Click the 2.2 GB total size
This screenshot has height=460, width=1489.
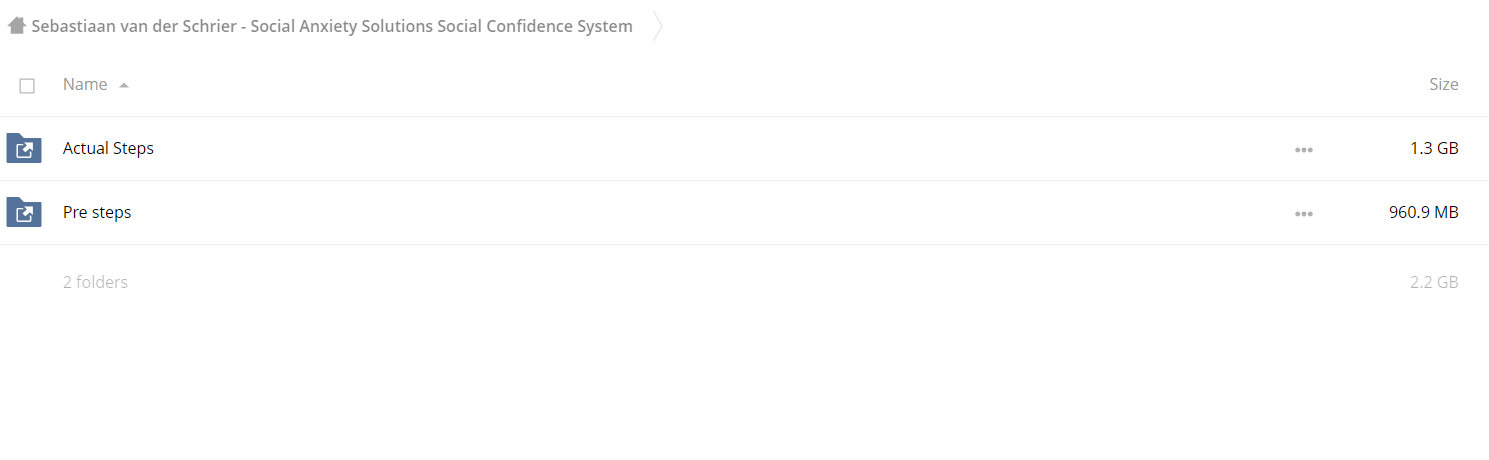click(1434, 283)
